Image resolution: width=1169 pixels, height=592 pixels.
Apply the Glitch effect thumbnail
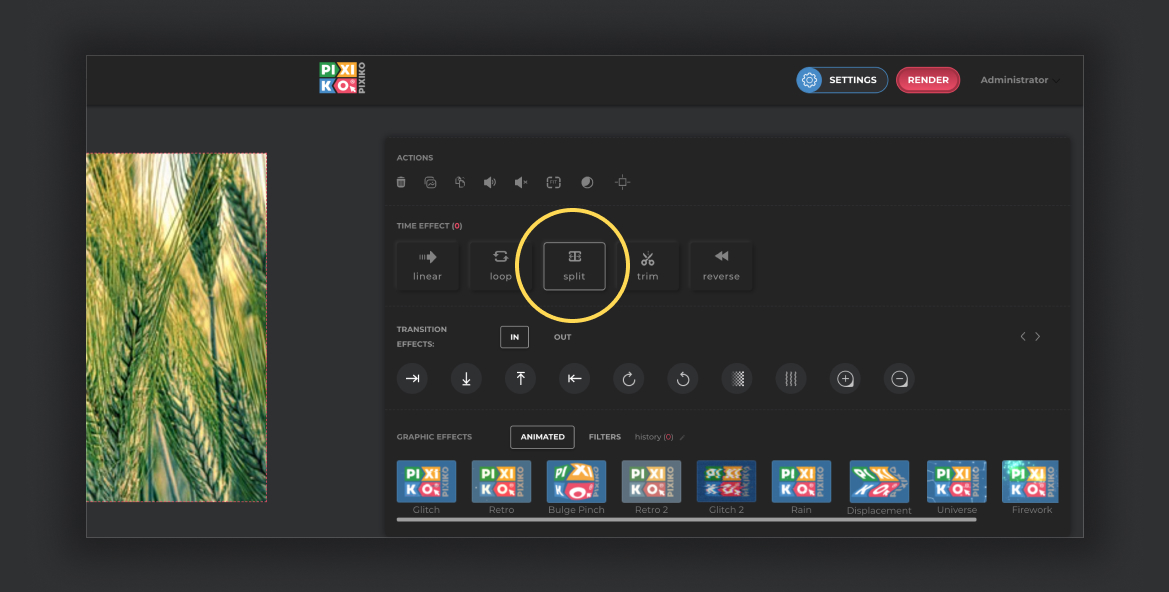coord(426,482)
